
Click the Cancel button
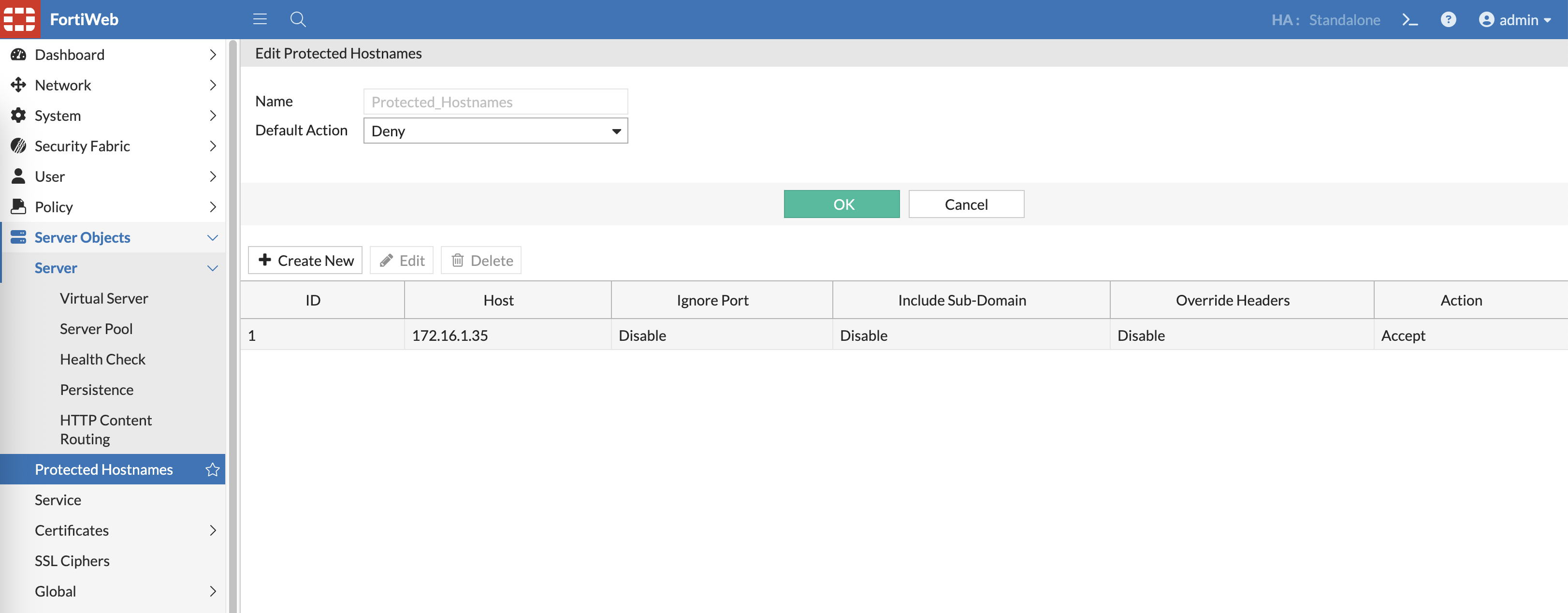(965, 204)
